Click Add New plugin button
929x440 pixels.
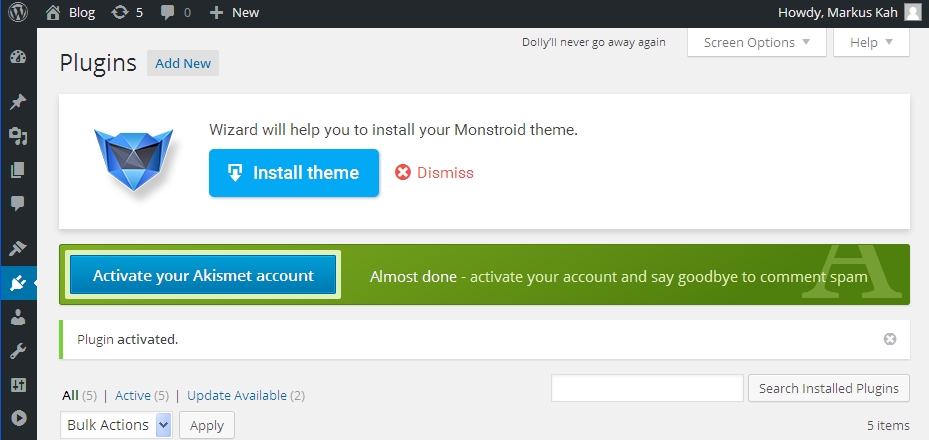[x=183, y=63]
